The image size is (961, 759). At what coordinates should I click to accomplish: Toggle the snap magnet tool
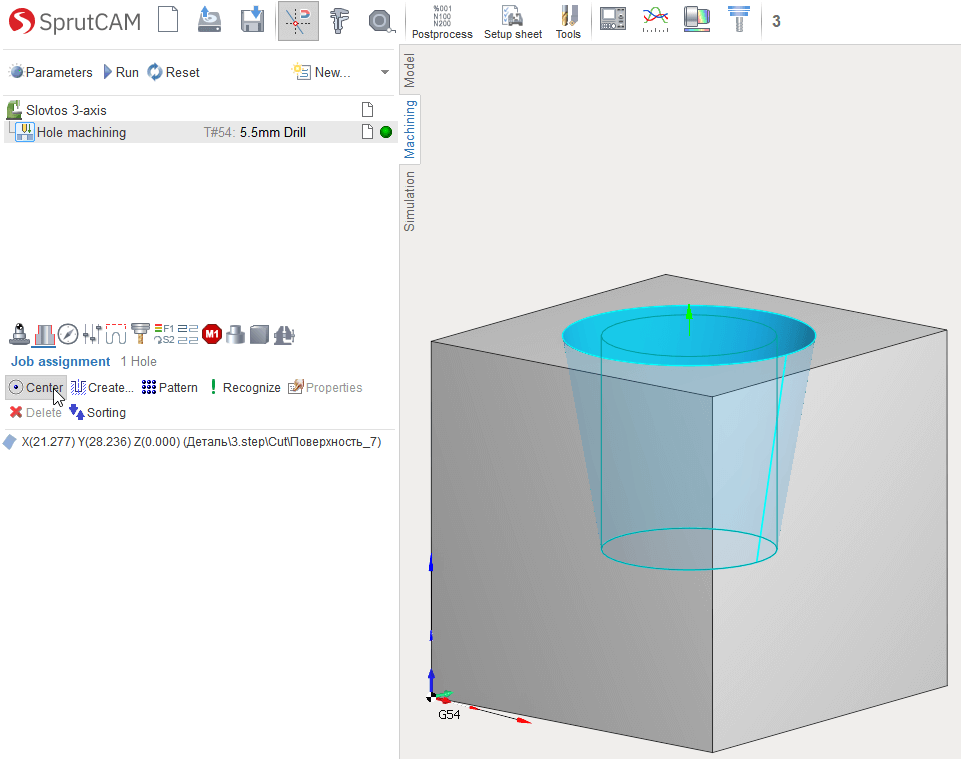click(298, 21)
